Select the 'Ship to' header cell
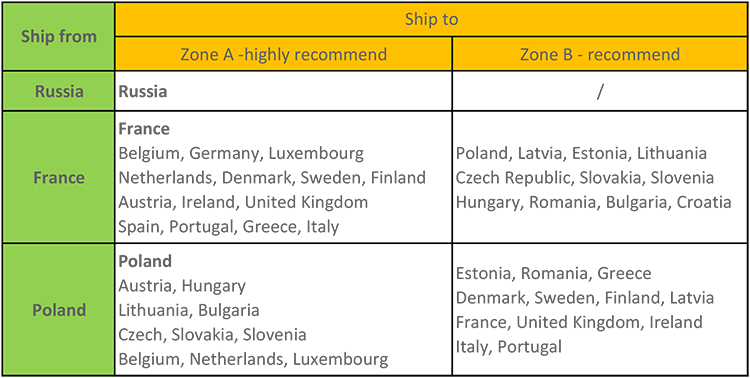This screenshot has width=750, height=378. coord(431,19)
